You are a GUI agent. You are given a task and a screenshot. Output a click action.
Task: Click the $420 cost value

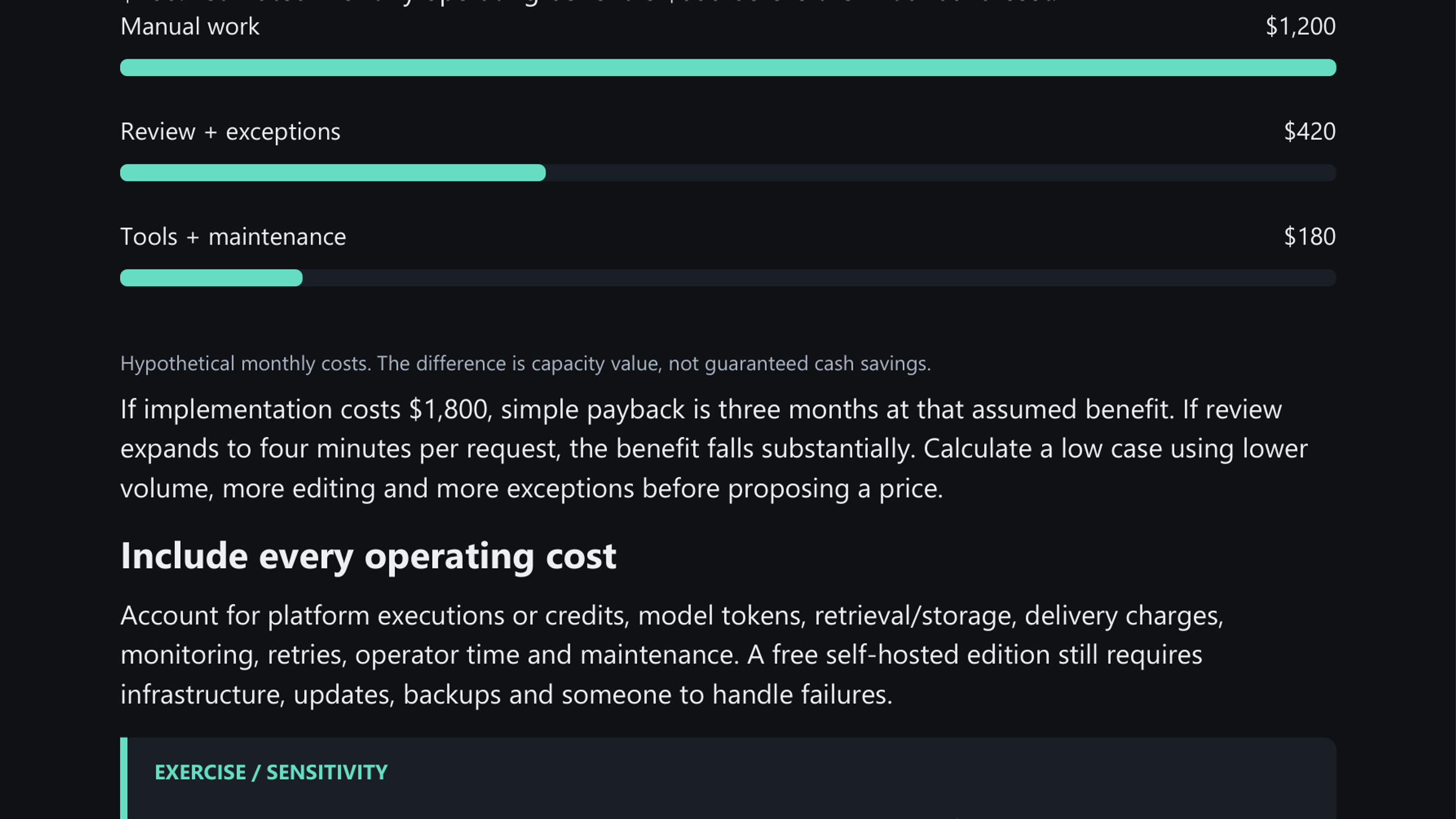coord(1309,132)
